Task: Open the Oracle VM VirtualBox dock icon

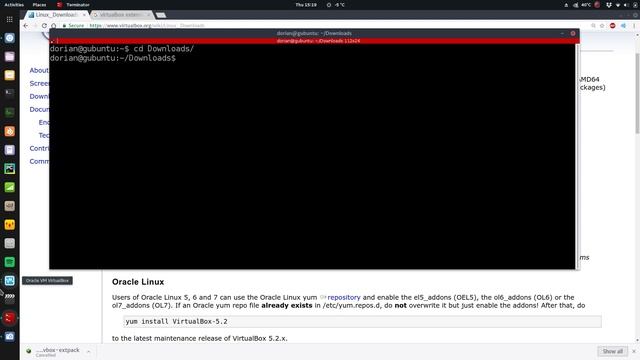Action: point(9,281)
